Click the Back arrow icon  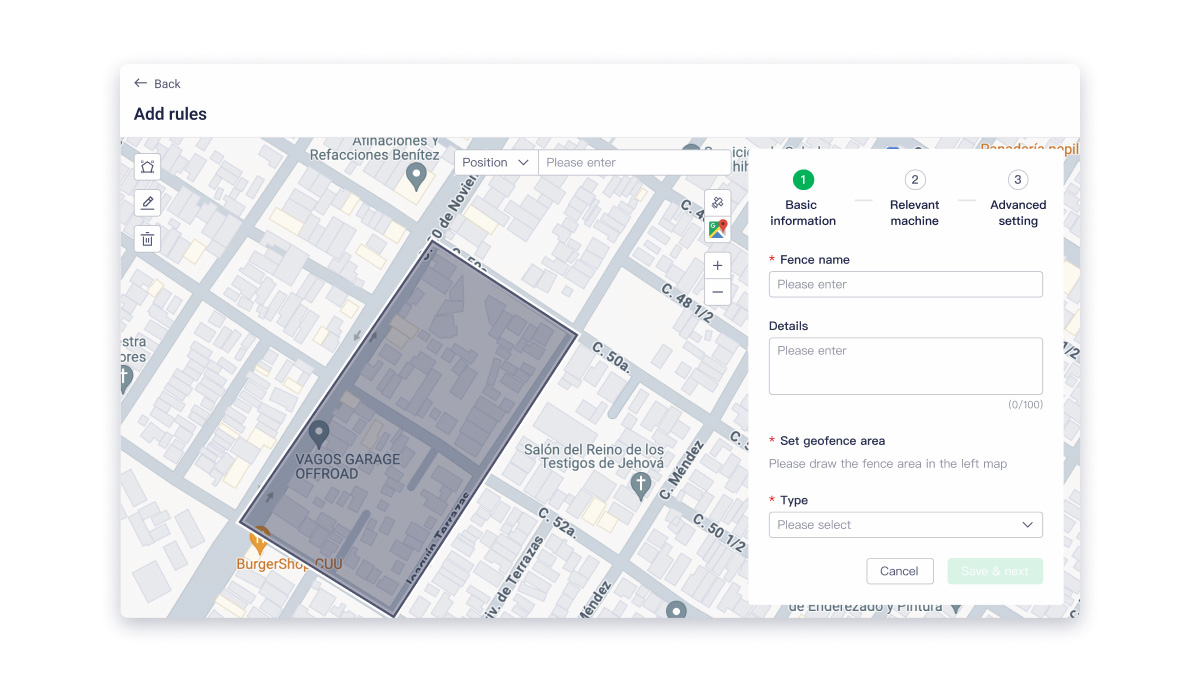click(x=141, y=83)
